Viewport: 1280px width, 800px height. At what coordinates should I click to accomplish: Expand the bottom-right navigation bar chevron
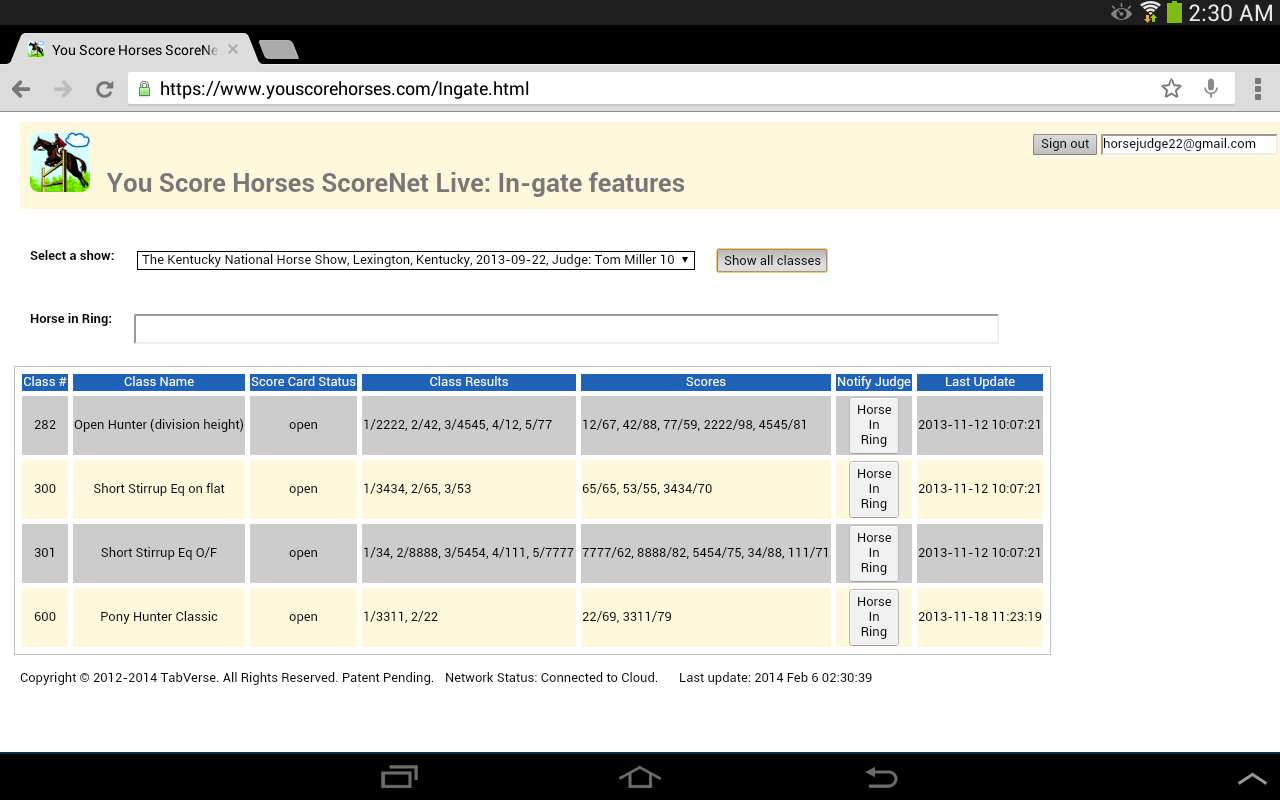(1252, 778)
